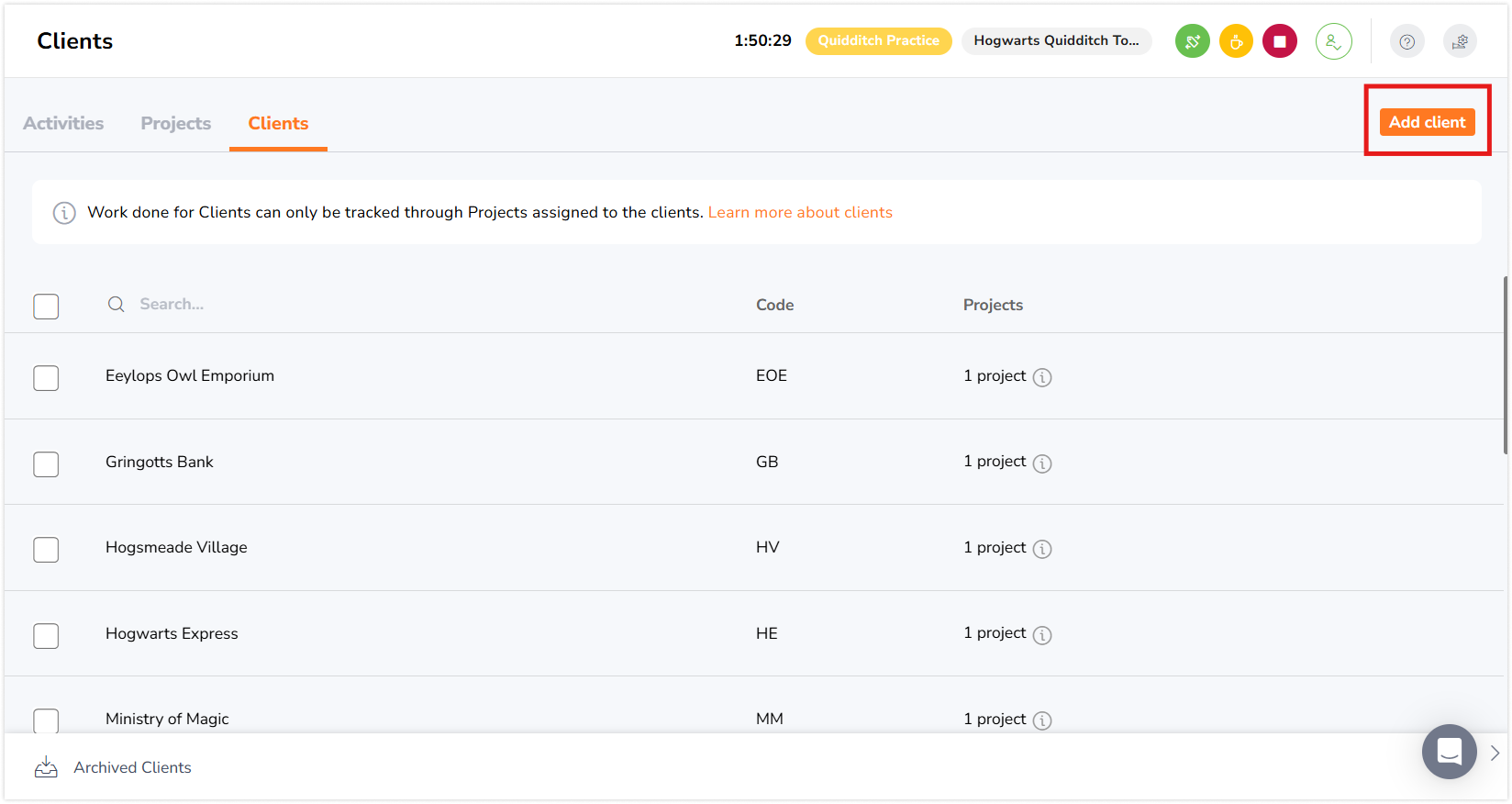
Task: Open the what's new megaphone gear icon
Action: [1460, 41]
